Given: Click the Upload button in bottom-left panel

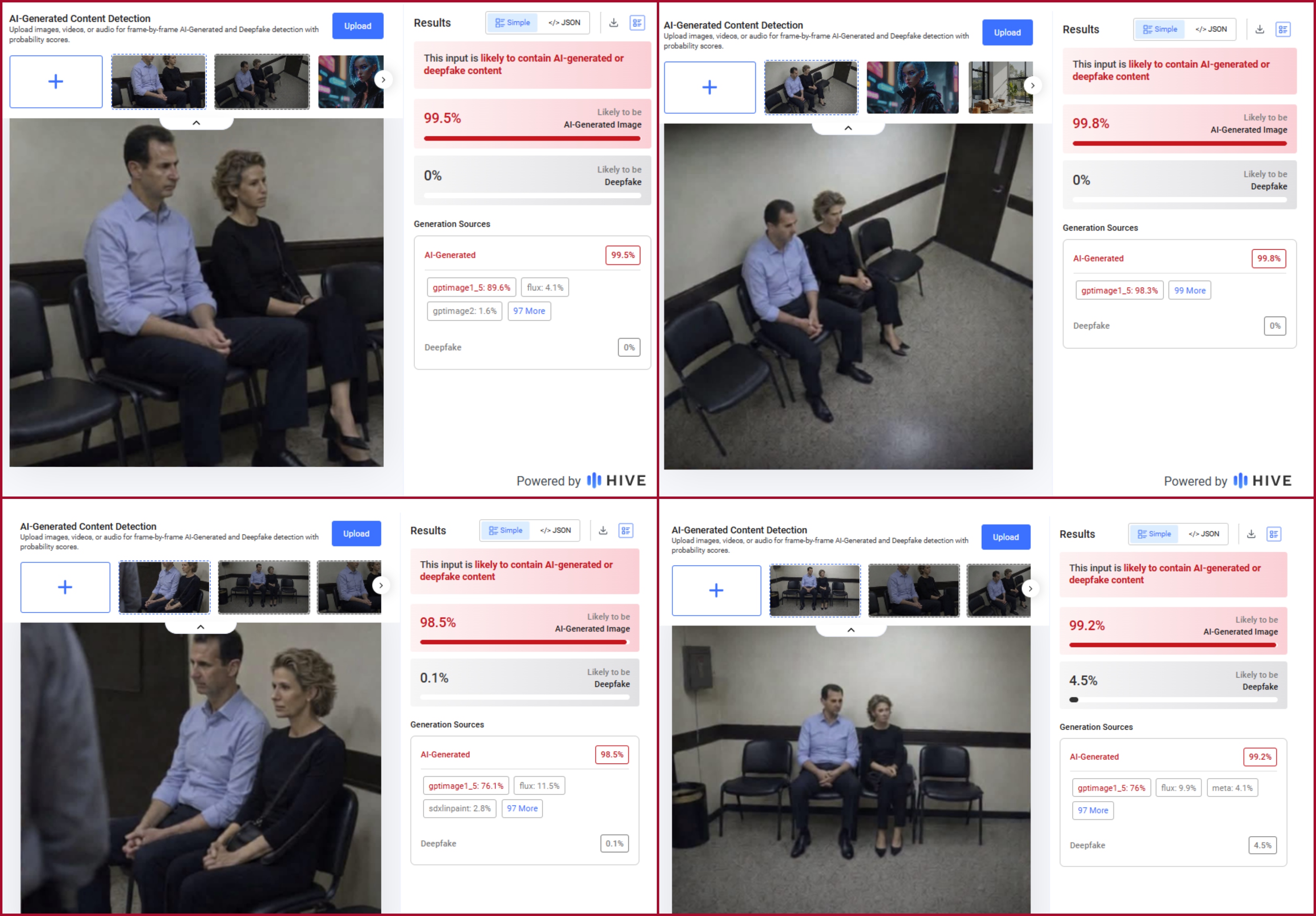Looking at the screenshot, I should pos(356,533).
